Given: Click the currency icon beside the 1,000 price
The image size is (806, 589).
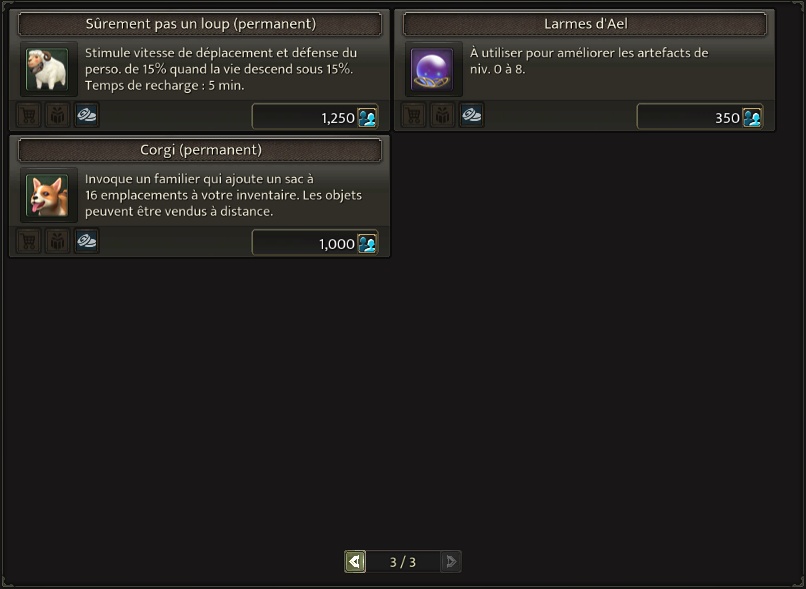Looking at the screenshot, I should point(367,244).
